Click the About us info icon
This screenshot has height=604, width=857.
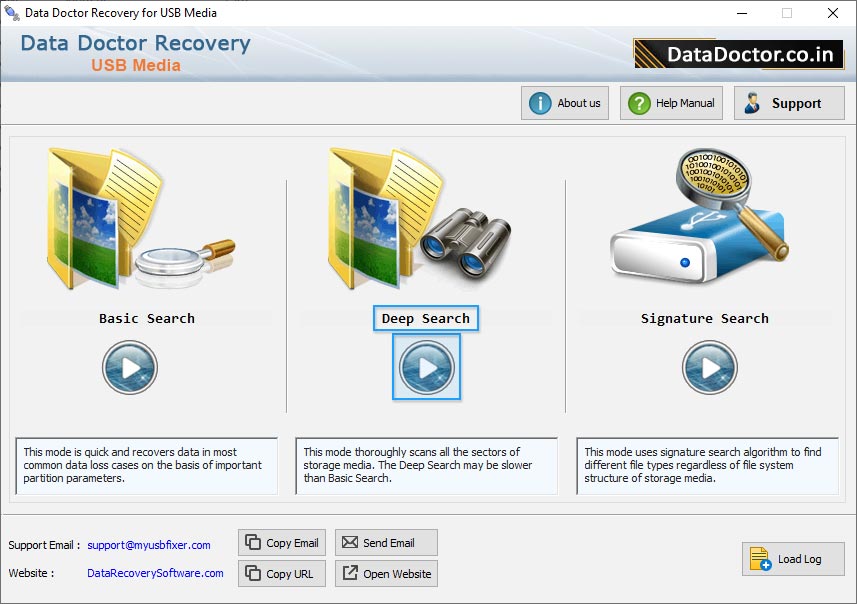point(539,102)
